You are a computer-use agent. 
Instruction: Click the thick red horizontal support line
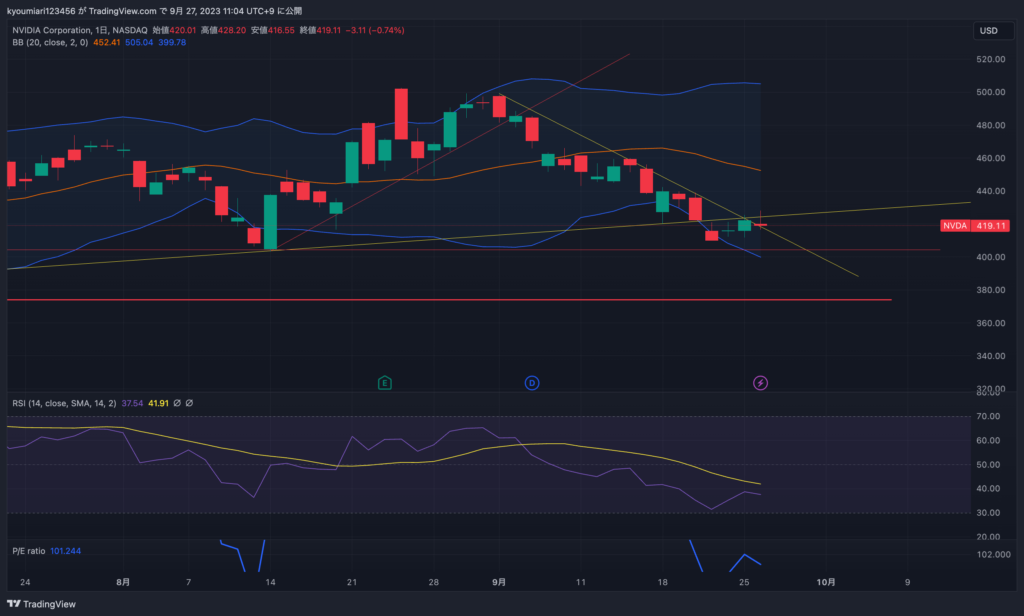(x=449, y=300)
